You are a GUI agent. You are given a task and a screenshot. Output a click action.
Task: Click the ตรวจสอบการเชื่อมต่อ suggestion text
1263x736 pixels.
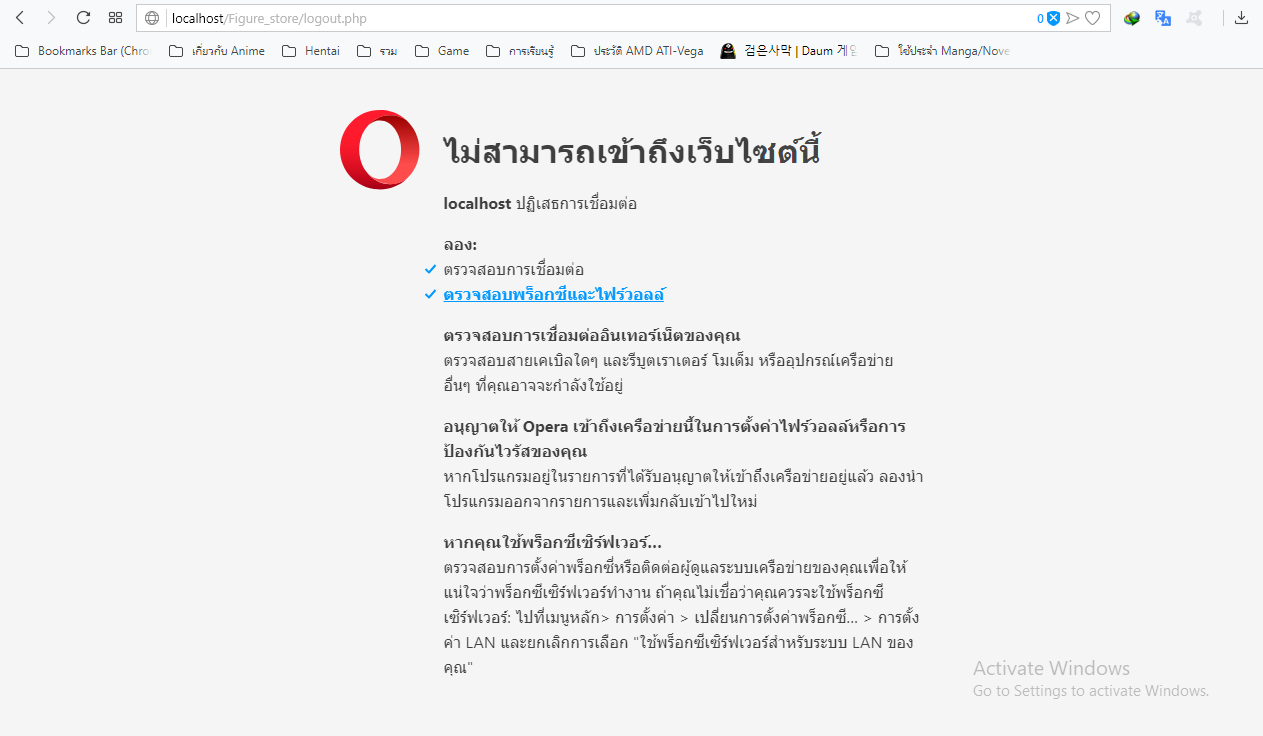(514, 270)
